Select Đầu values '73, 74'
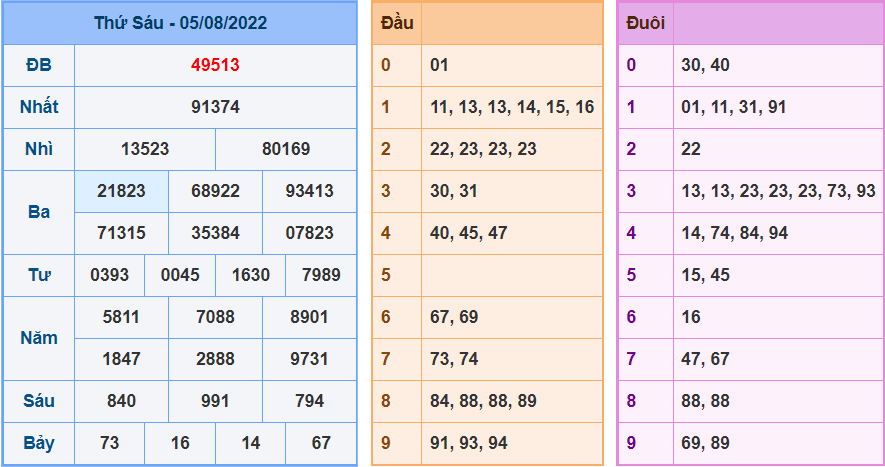The image size is (885, 467). 454,359
